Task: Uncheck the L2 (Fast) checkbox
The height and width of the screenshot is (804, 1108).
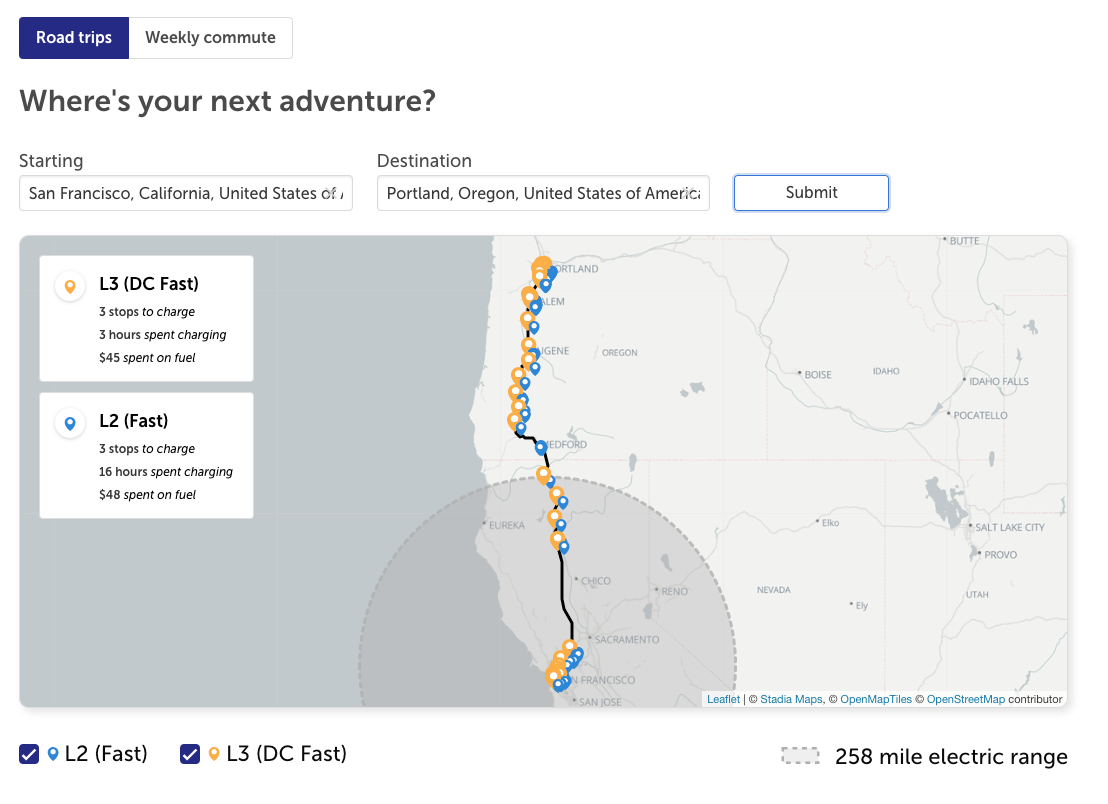Action: 29,754
